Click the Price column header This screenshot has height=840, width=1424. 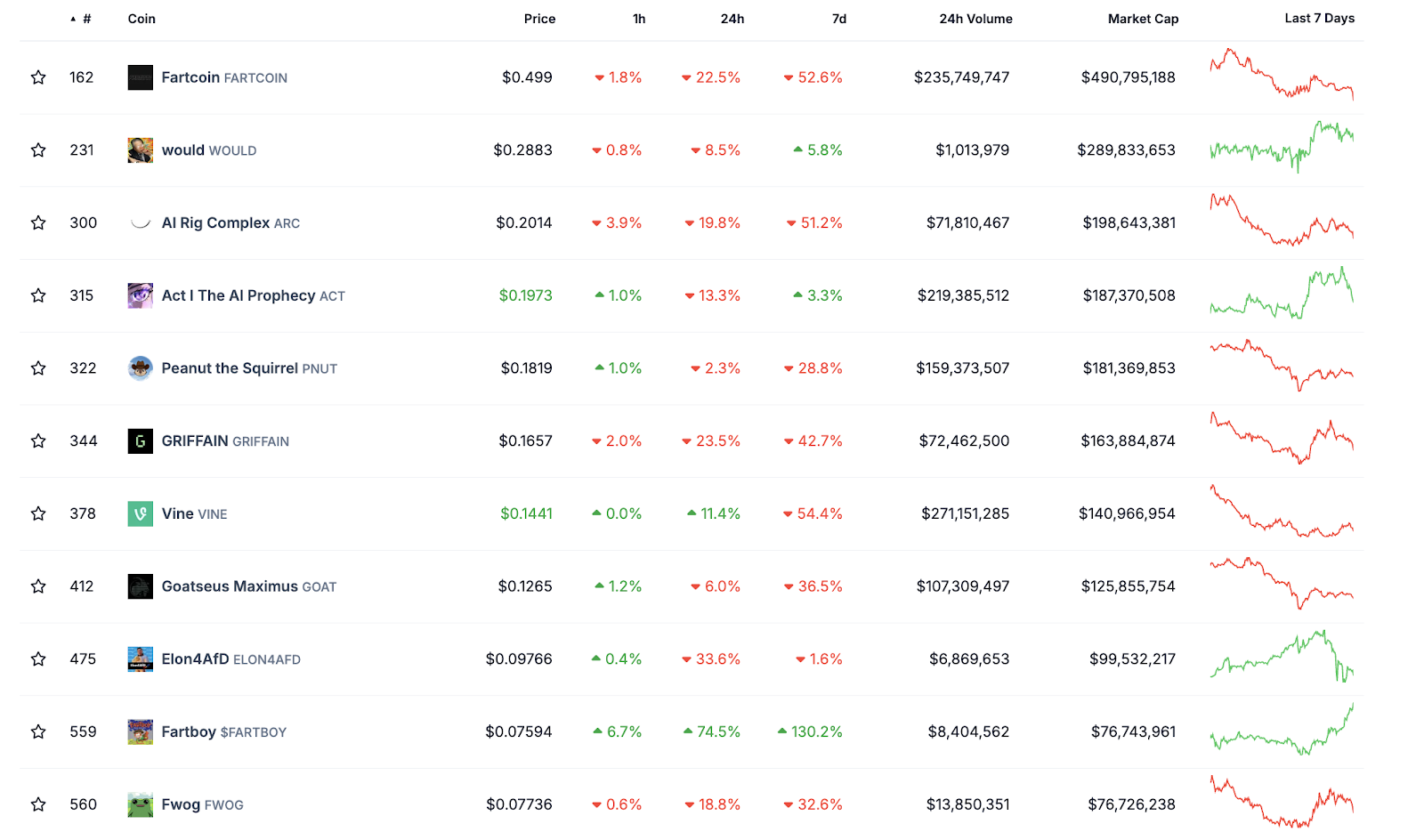pos(539,19)
